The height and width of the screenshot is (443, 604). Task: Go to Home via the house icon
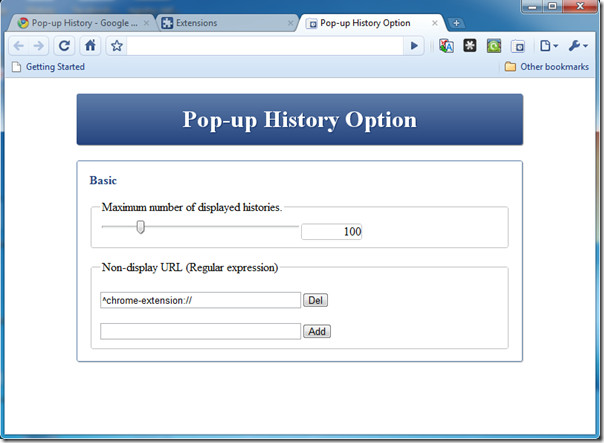tap(90, 46)
